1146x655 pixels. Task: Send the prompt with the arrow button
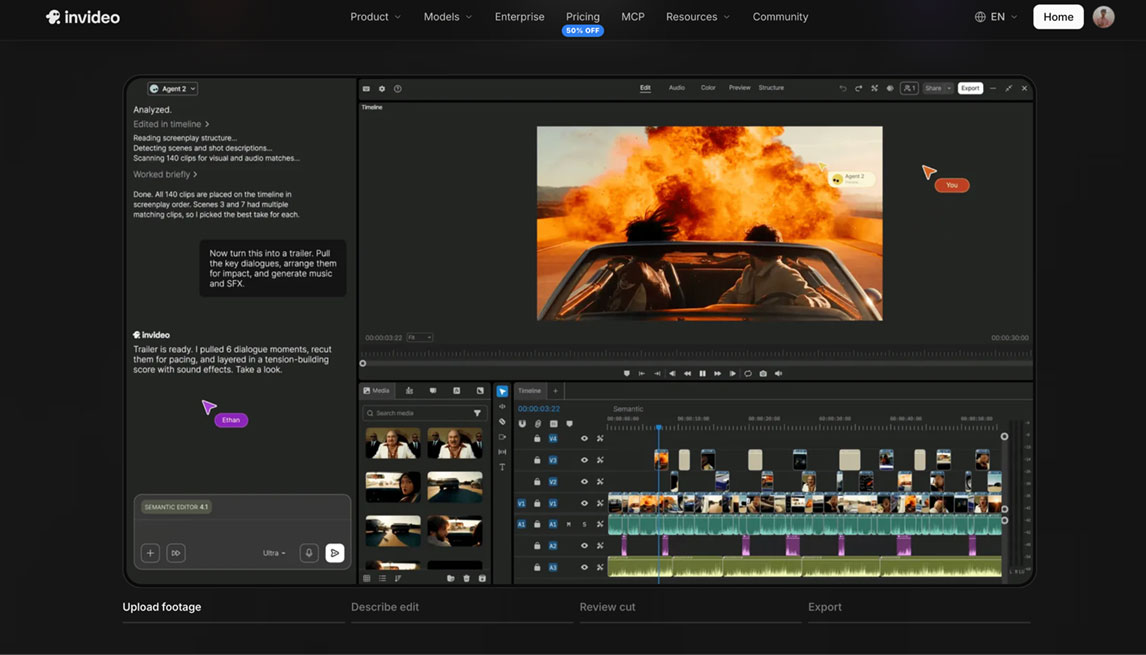click(335, 553)
